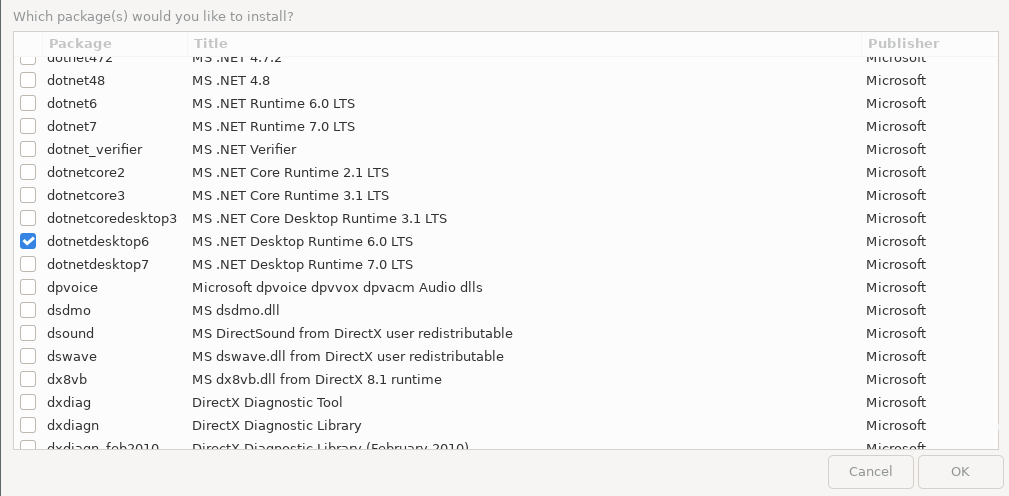Uncheck the dotnetdesktop6 checkbox

(28, 241)
